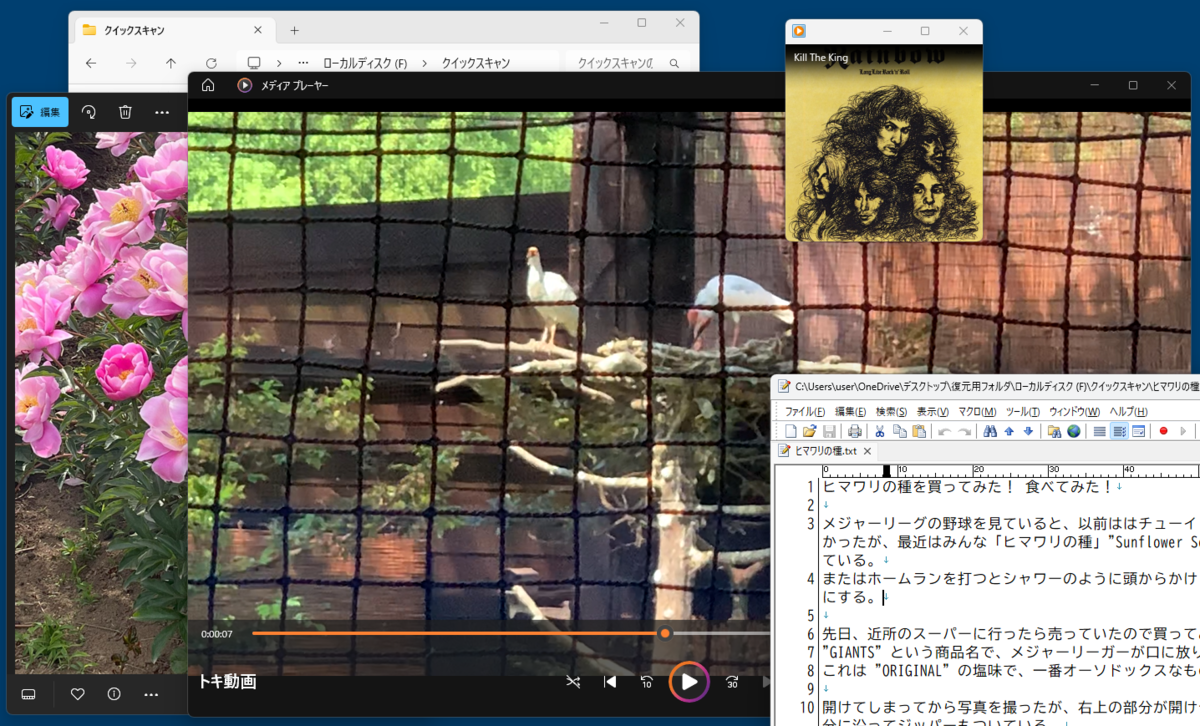
Task: Click the クイックスキャン search field in Explorer
Action: 629,63
